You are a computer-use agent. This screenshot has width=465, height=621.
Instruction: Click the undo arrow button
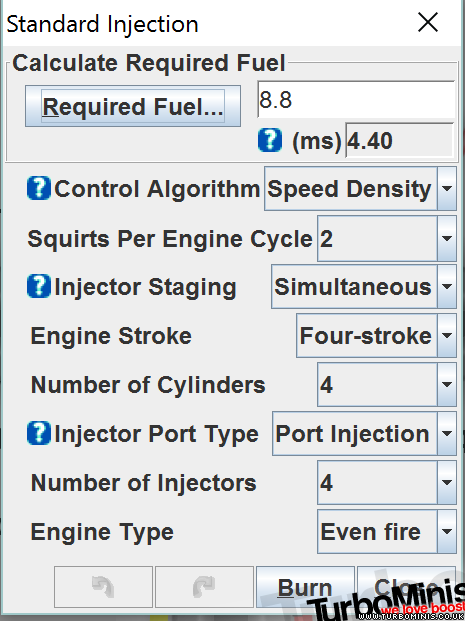tap(103, 587)
